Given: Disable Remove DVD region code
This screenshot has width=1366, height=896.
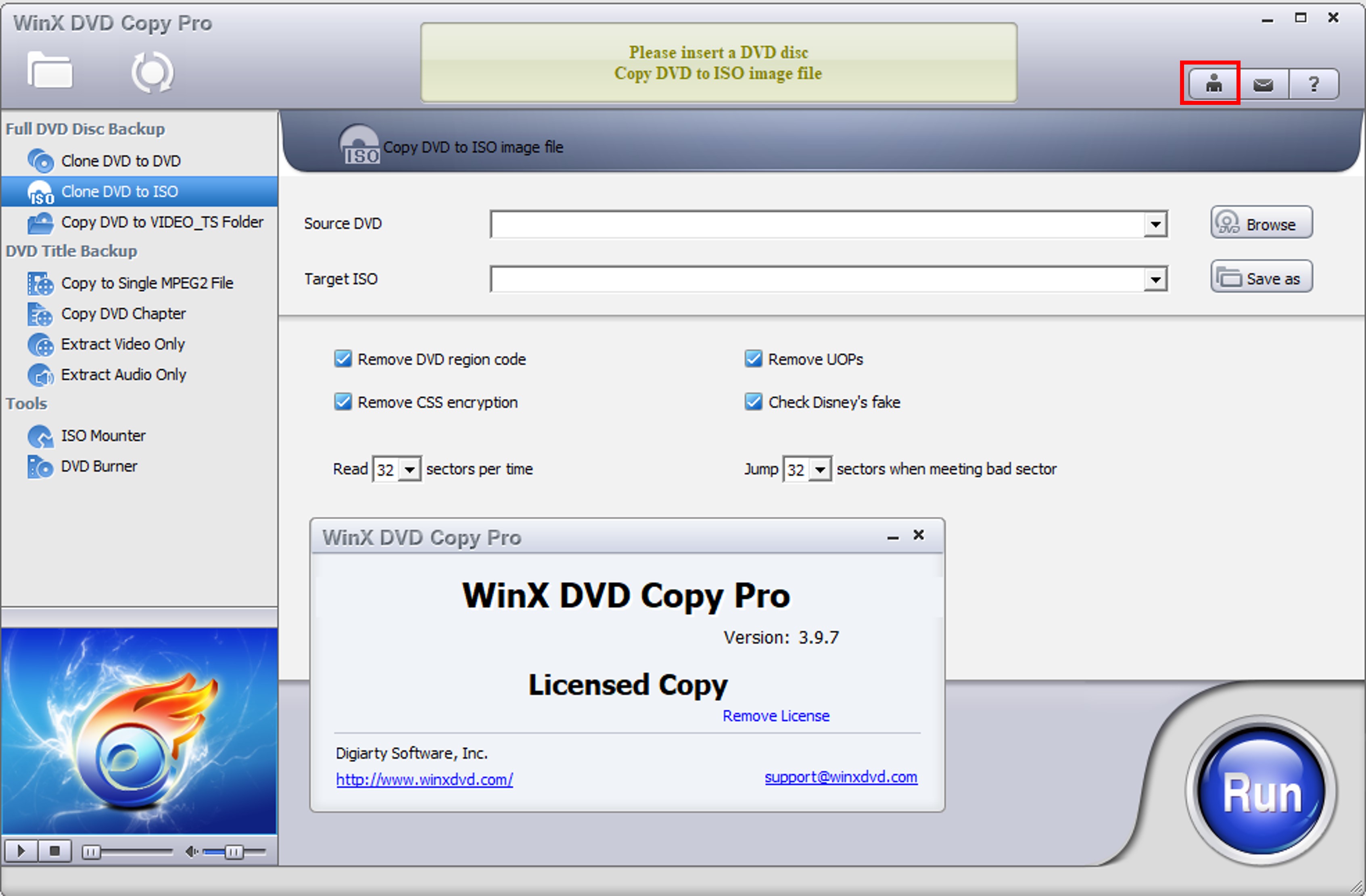Looking at the screenshot, I should [x=343, y=359].
